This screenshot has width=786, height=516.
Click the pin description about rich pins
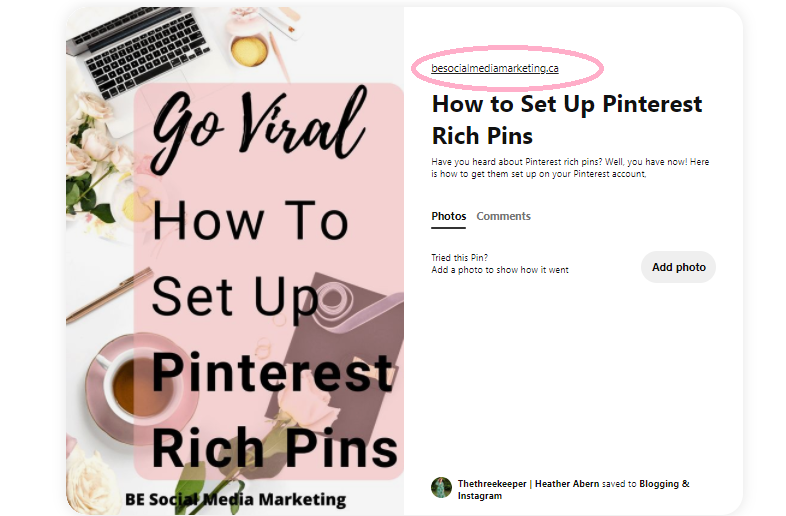570,168
